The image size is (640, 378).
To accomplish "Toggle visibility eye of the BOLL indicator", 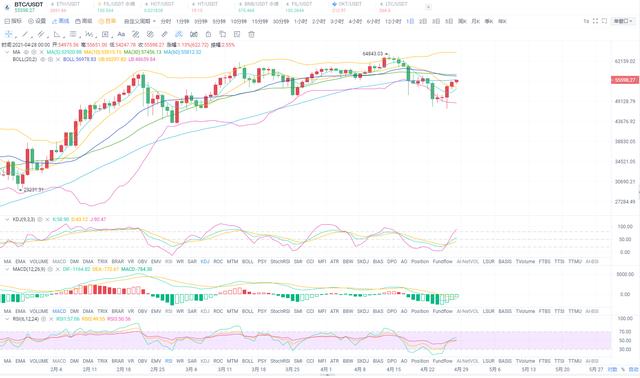I will (x=42, y=59).
